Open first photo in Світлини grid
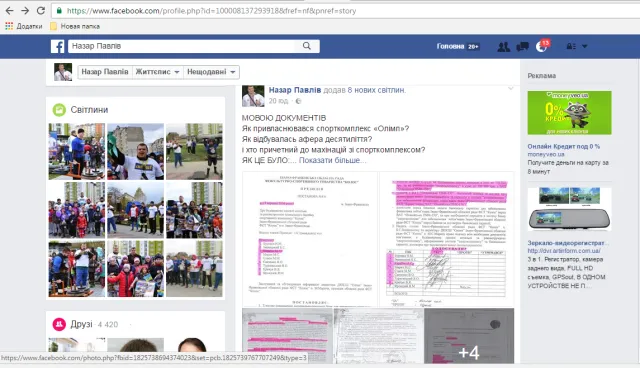The image size is (640, 368). 77,151
